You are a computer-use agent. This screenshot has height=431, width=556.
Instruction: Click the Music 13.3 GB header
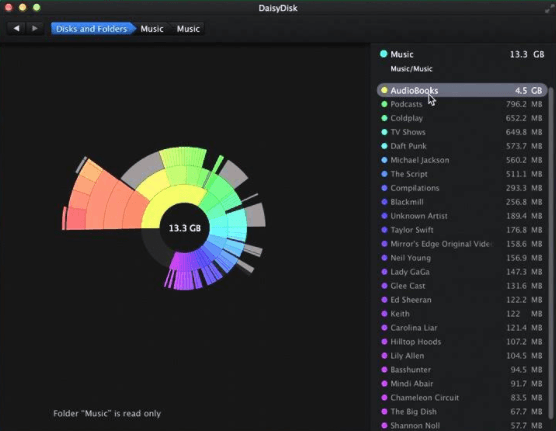pyautogui.click(x=462, y=54)
